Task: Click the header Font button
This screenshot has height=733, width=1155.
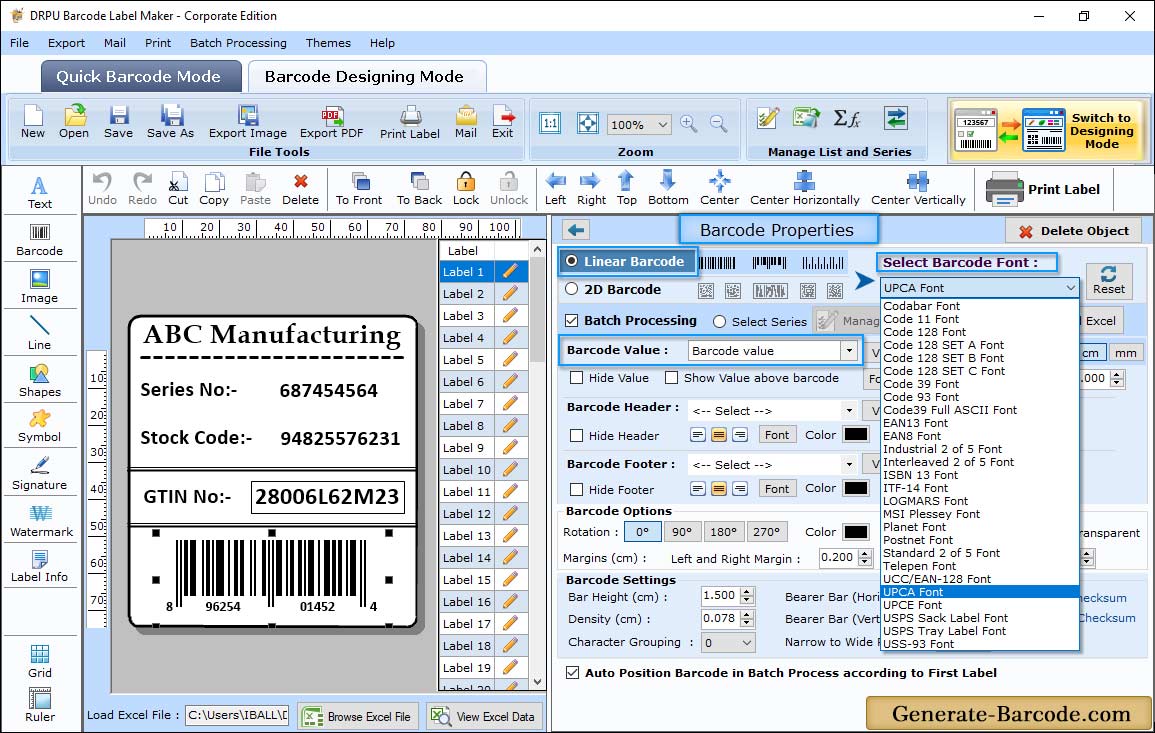Action: point(776,435)
